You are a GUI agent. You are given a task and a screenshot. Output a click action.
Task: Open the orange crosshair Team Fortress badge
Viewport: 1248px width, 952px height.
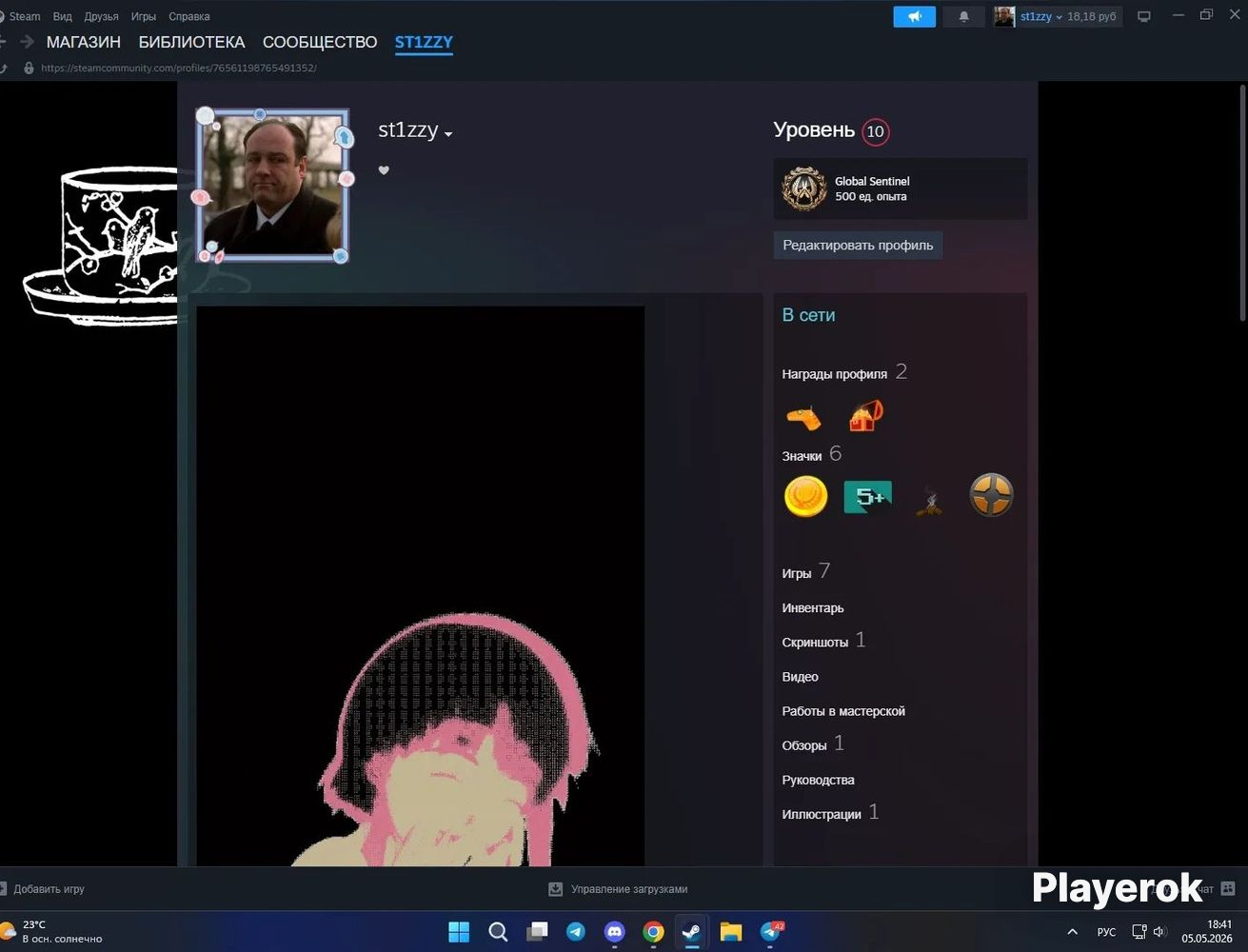tap(991, 495)
